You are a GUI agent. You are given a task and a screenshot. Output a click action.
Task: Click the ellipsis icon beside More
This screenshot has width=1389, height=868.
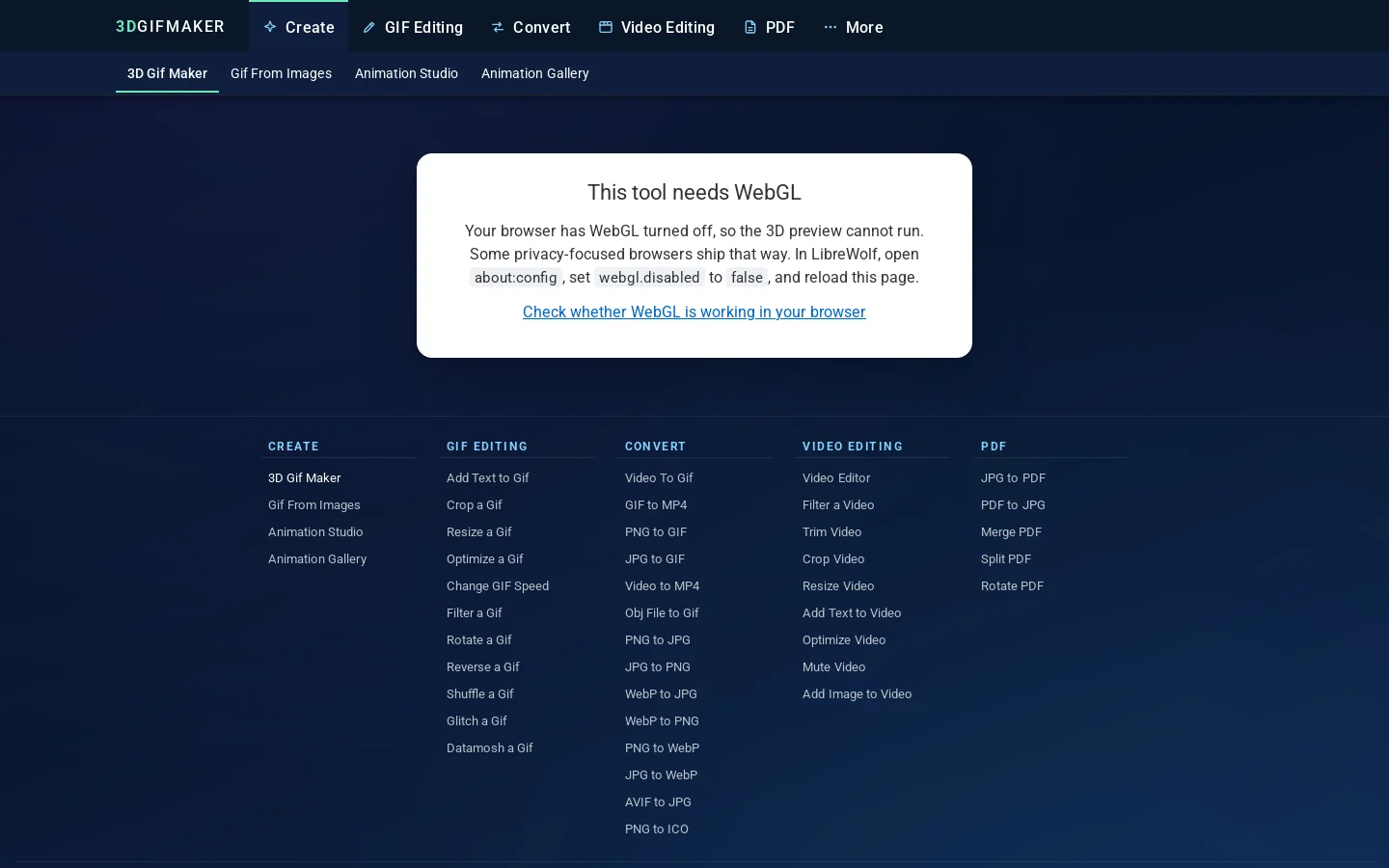[831, 27]
